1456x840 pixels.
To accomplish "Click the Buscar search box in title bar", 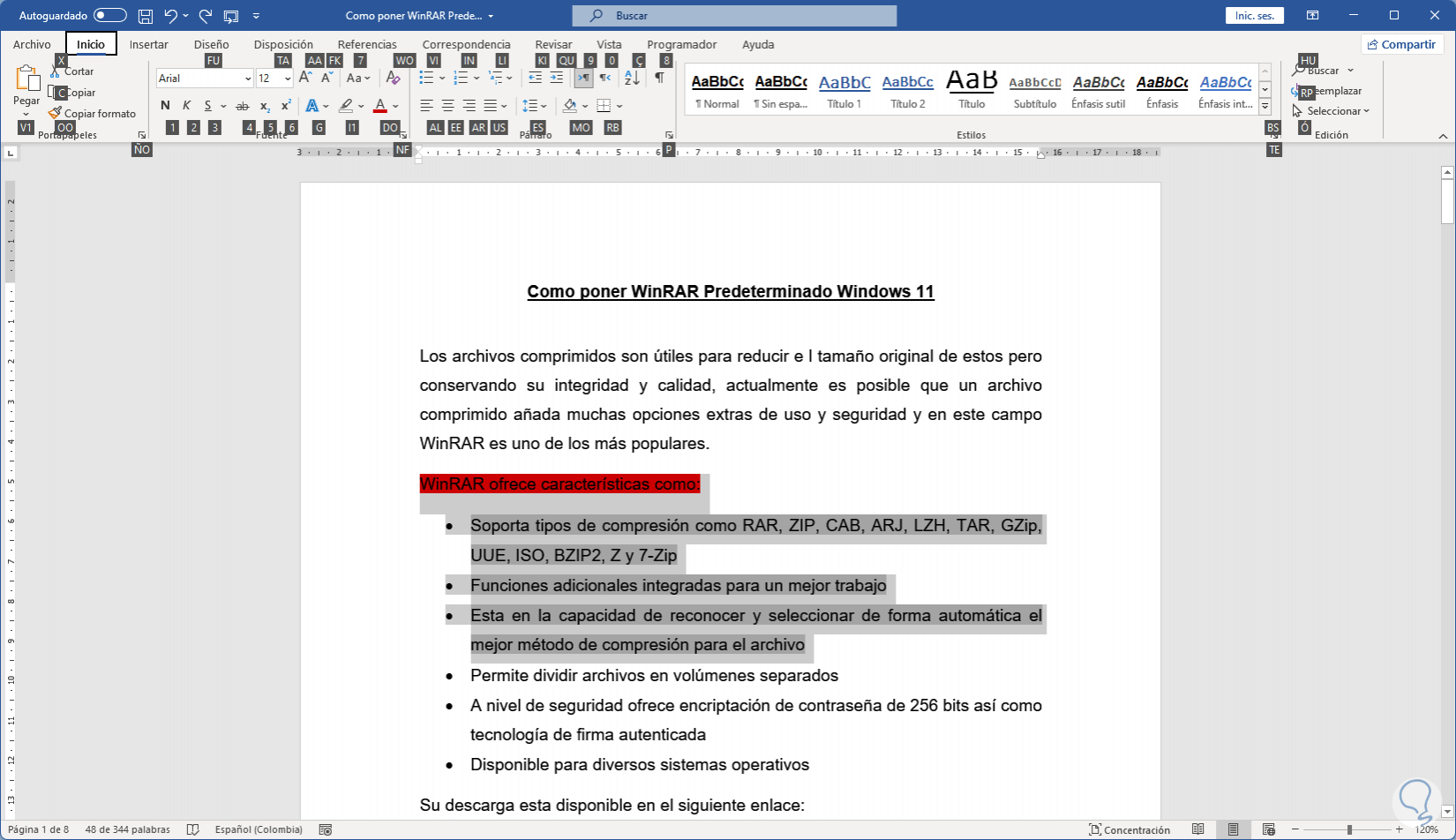I will [734, 16].
